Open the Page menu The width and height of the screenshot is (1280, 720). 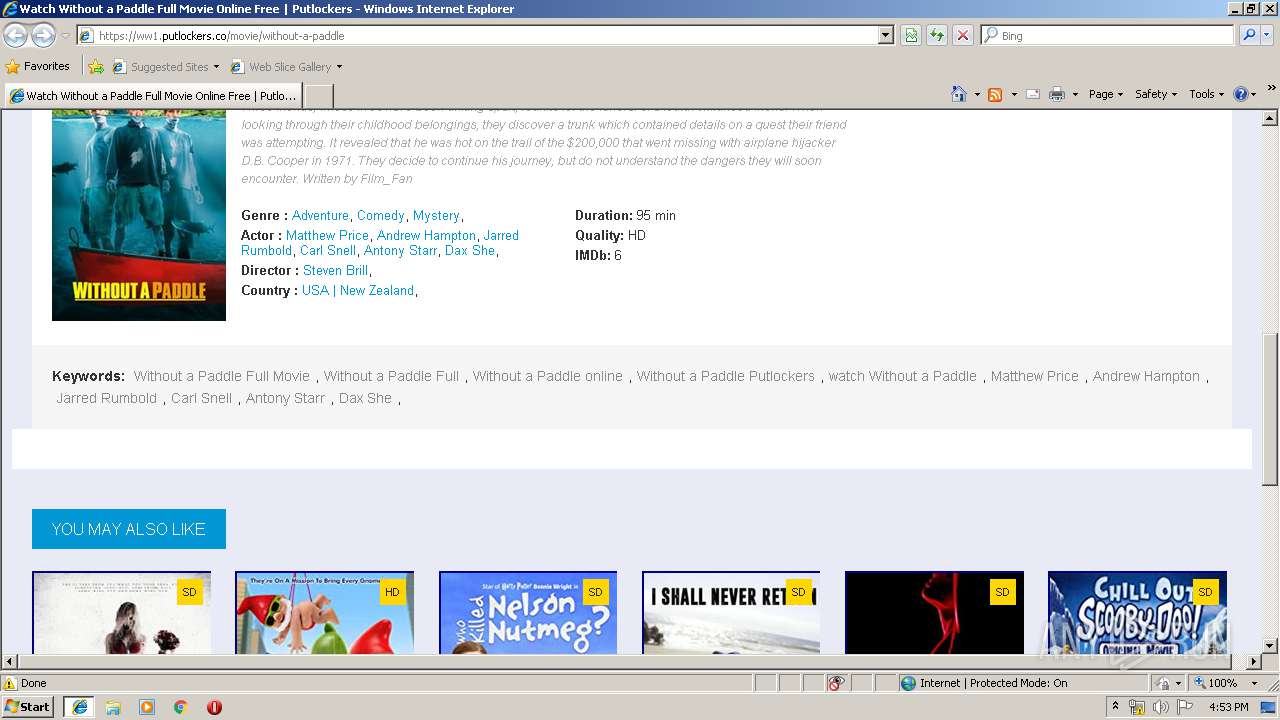(x=1106, y=94)
